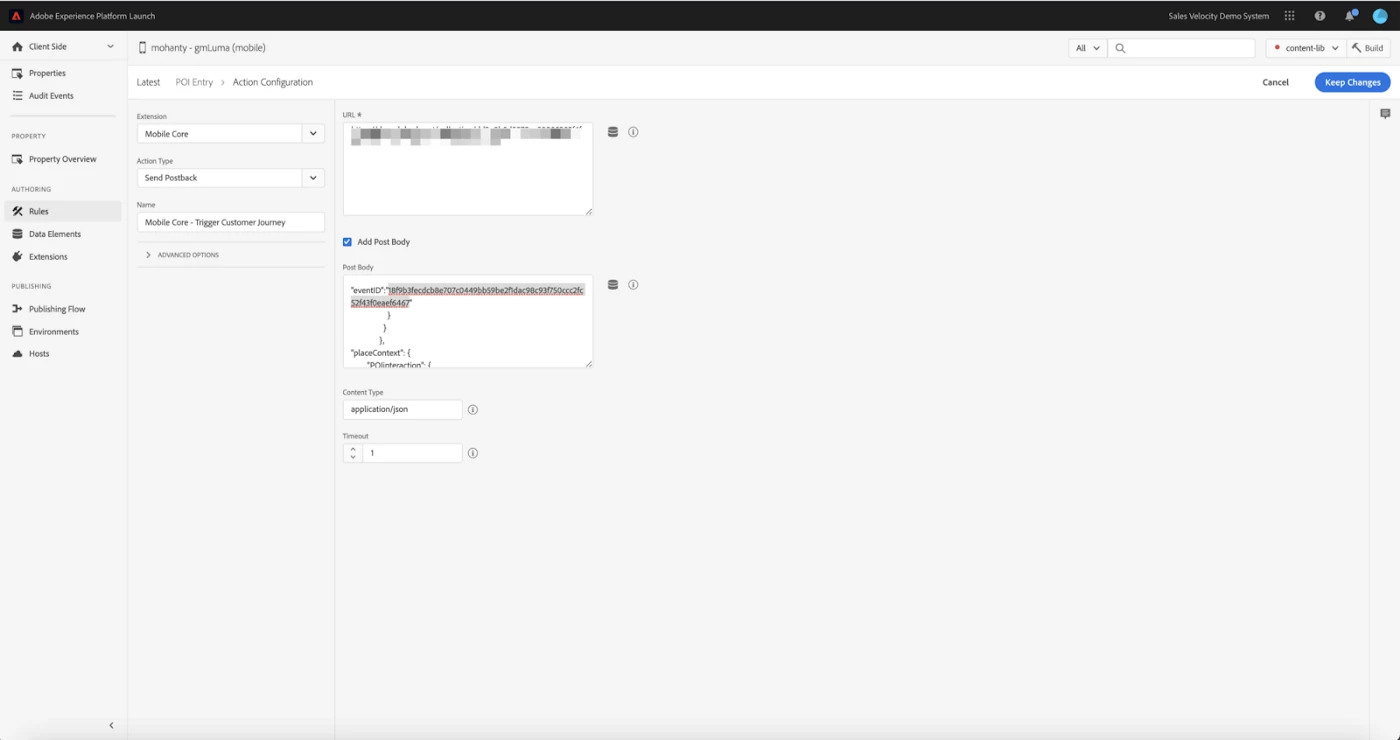Click the Build button
Image resolution: width=1400 pixels, height=740 pixels.
pyautogui.click(x=1368, y=48)
